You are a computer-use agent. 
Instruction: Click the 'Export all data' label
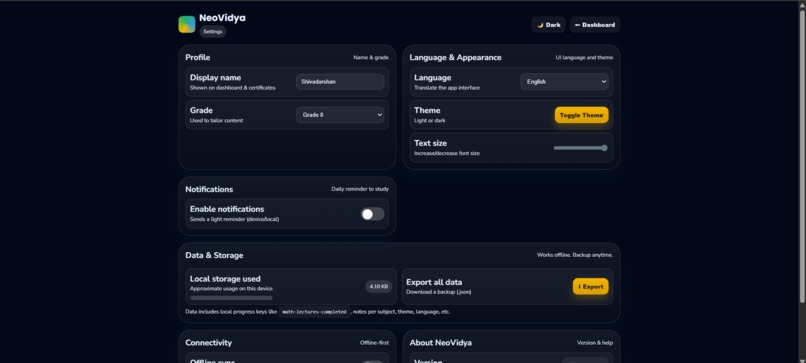434,282
